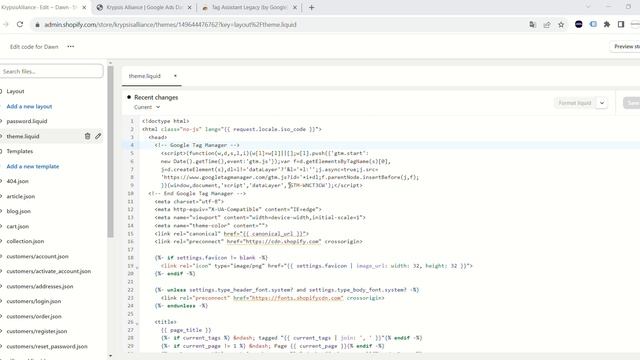Open customers/account.json template
Image resolution: width=640 pixels, height=360 pixels.
pyautogui.click(x=38, y=256)
